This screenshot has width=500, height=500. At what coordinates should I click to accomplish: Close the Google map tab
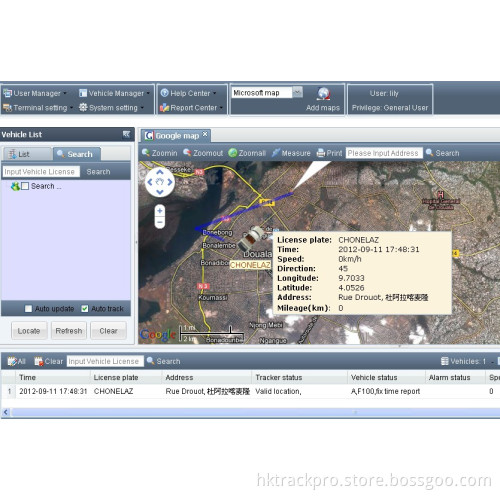[x=205, y=134]
